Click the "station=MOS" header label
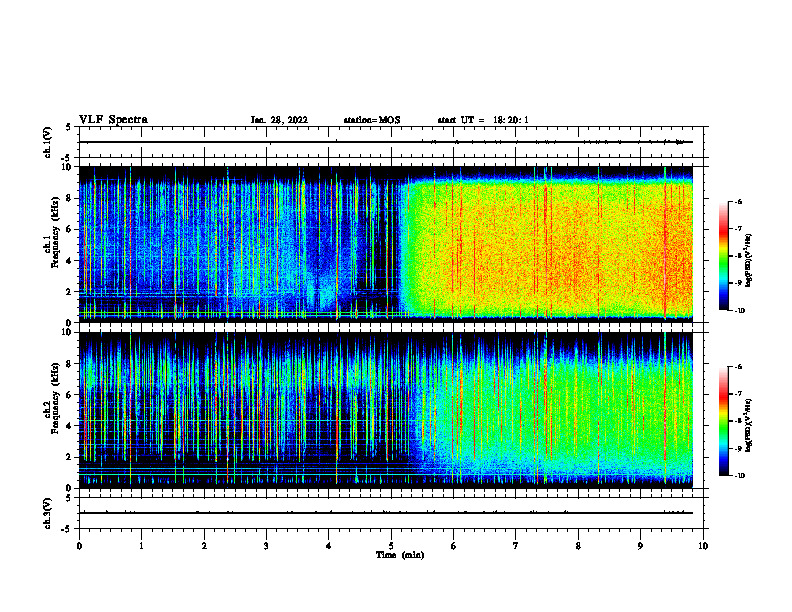 pyautogui.click(x=372, y=120)
